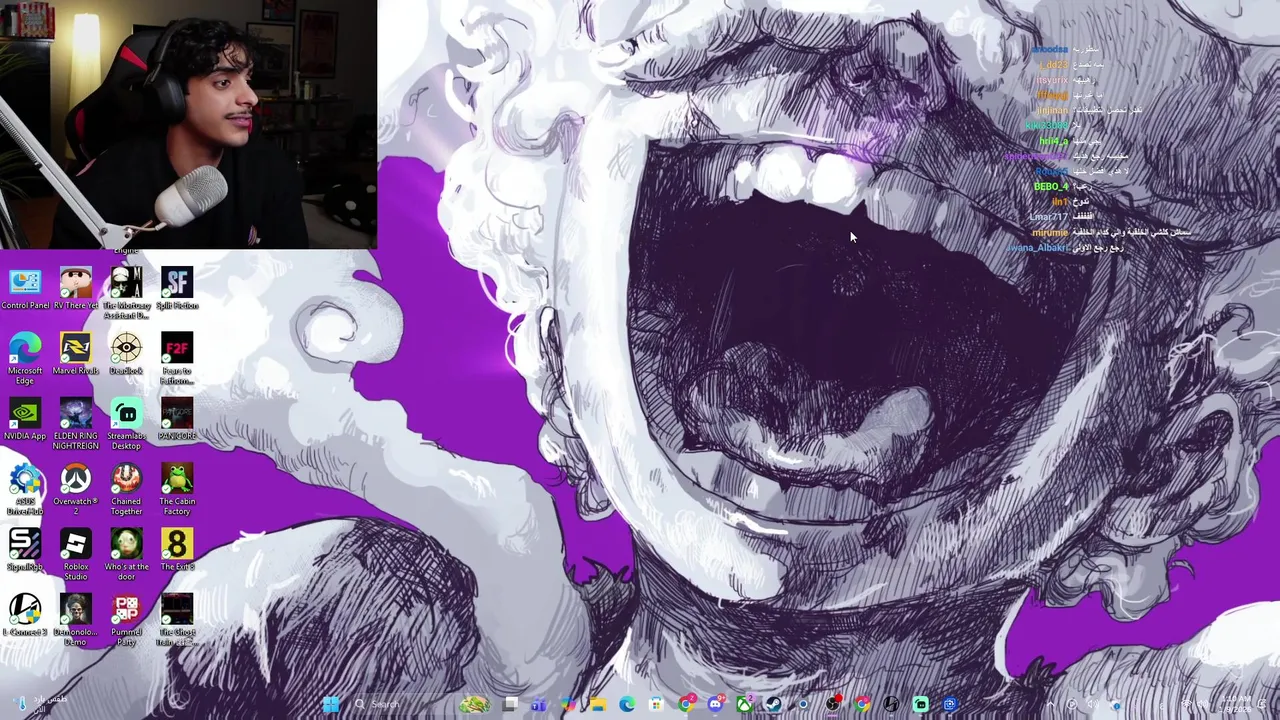
Task: Launch PANICORE desktop icon
Action: (x=177, y=420)
